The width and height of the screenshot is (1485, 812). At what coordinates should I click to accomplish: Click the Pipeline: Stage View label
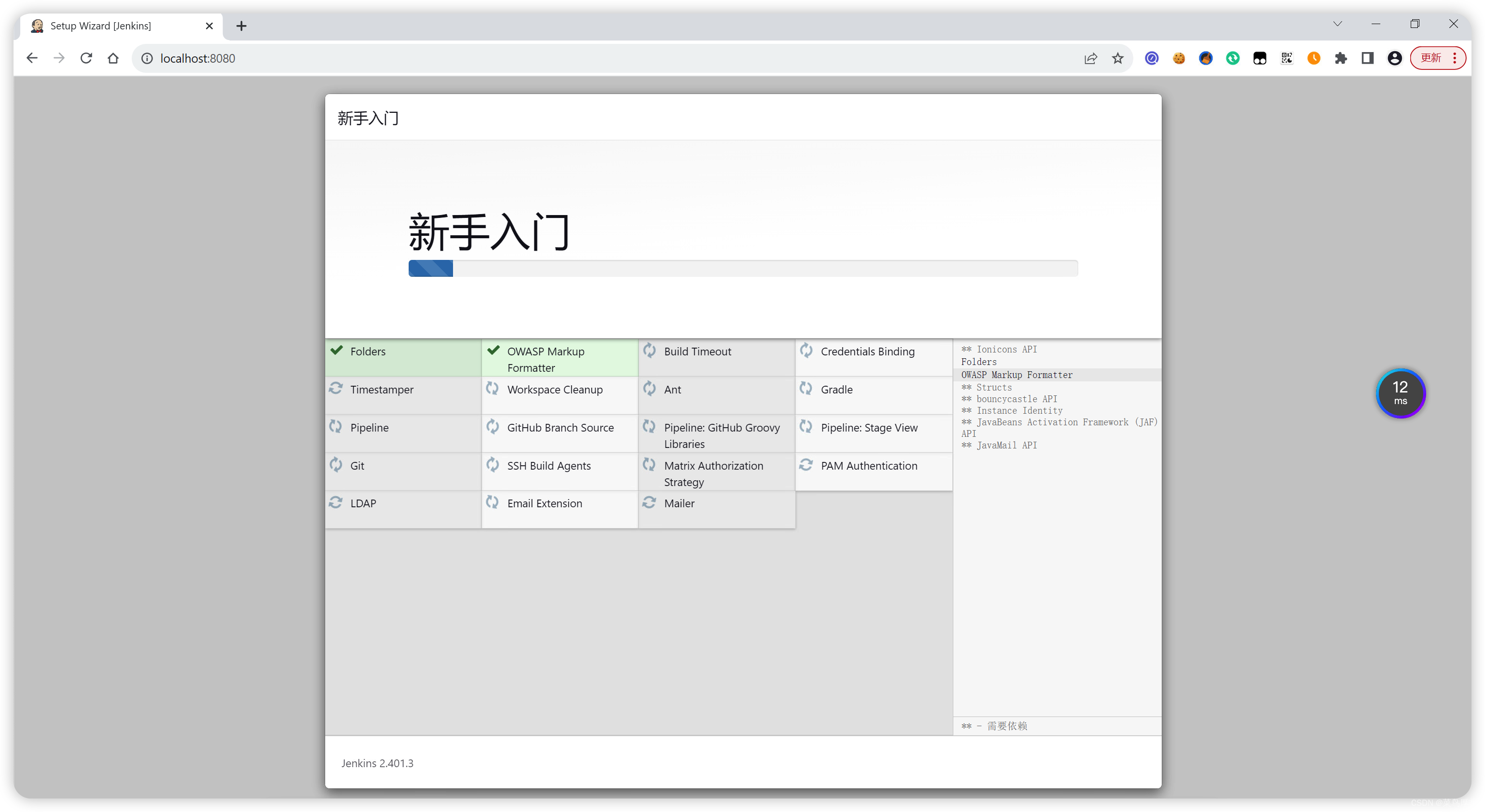coord(869,428)
